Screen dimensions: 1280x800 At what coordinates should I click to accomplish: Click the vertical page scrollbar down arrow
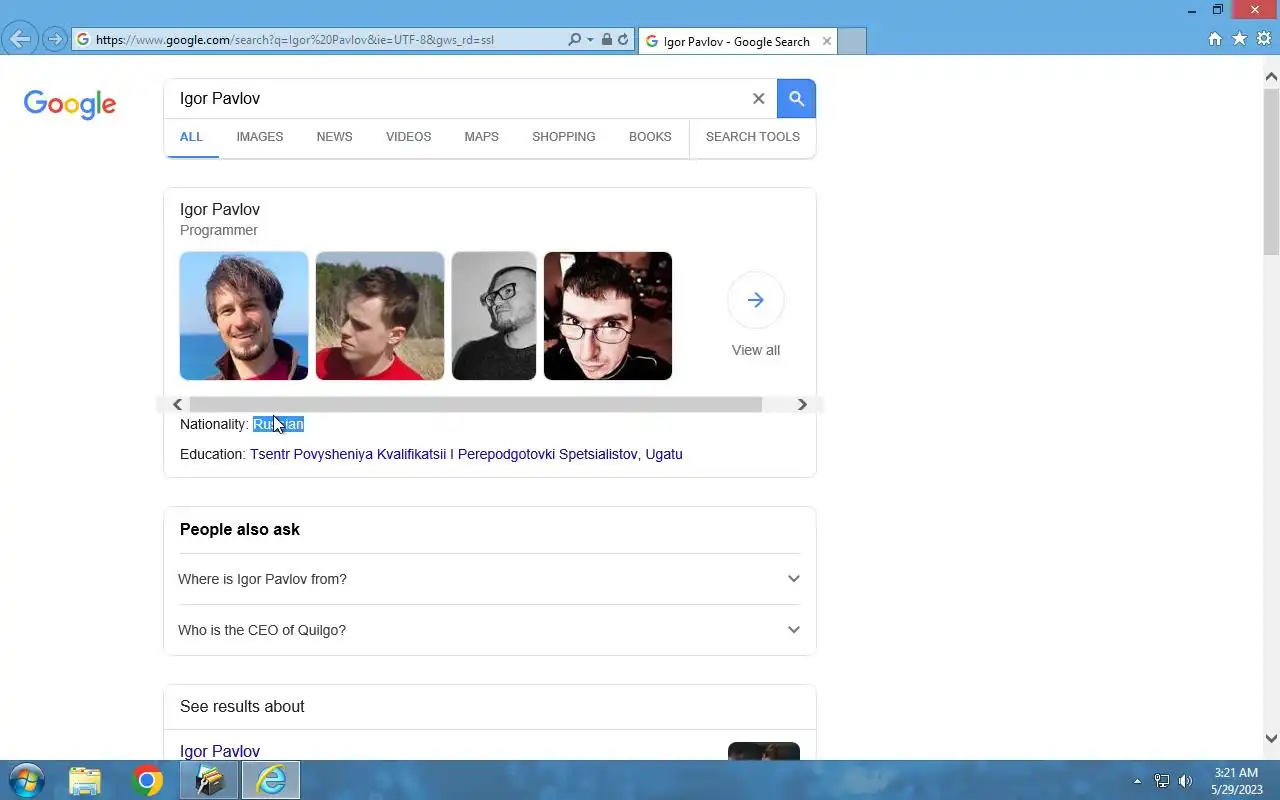pyautogui.click(x=1271, y=738)
